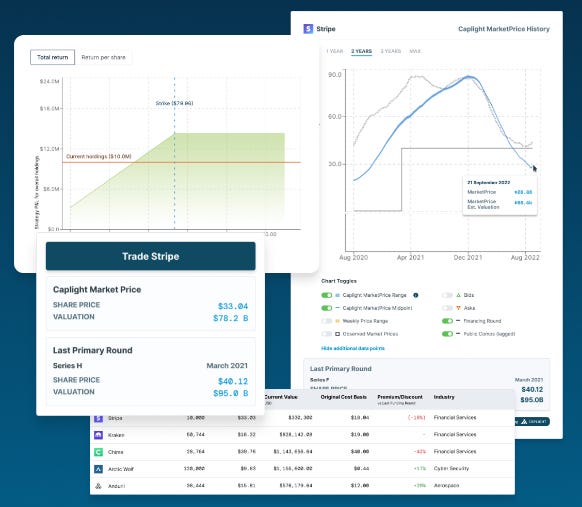Click $40.00 cost basis in Chime row
This screenshot has width=582, height=507.
[360, 452]
